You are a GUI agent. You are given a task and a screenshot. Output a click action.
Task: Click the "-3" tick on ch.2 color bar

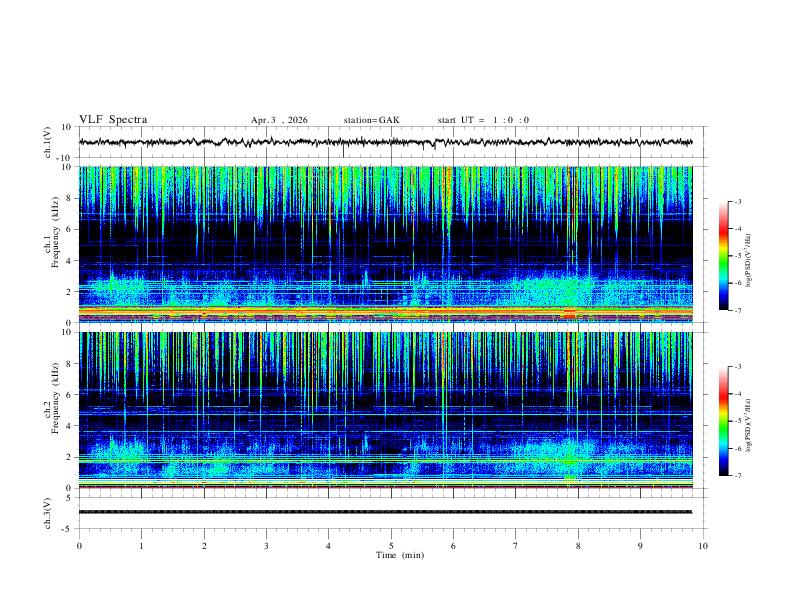click(738, 367)
